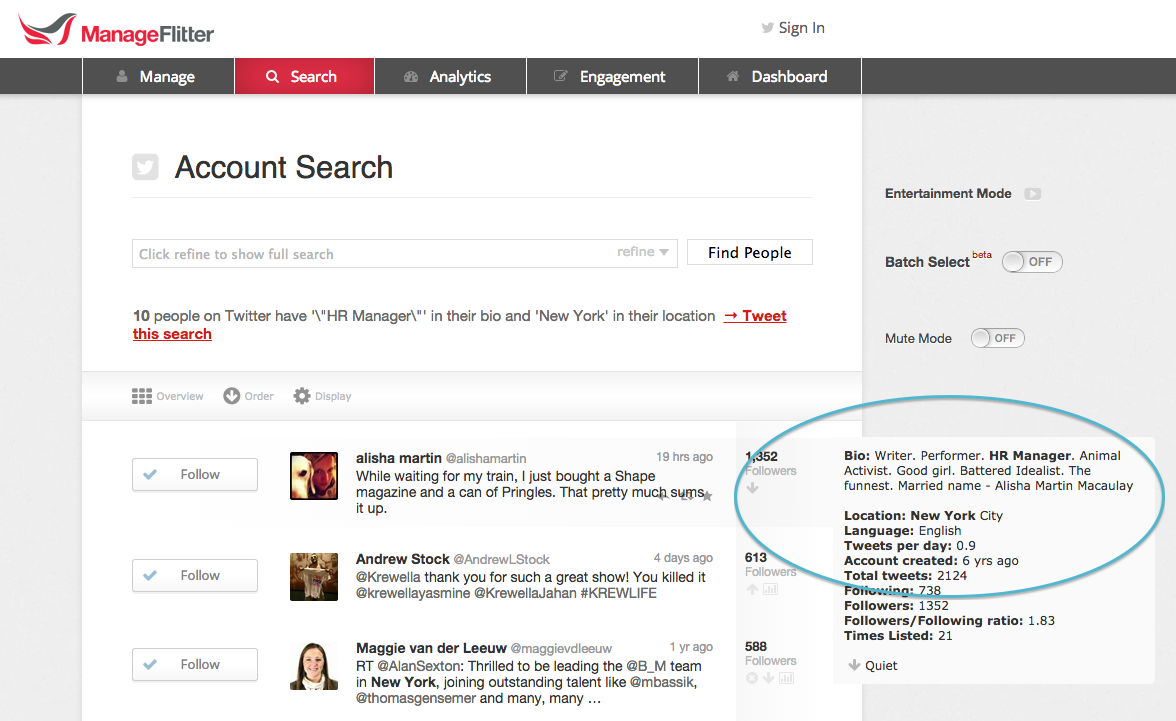The image size is (1176, 721).
Task: Follow Andrew Stock
Action: pos(195,575)
